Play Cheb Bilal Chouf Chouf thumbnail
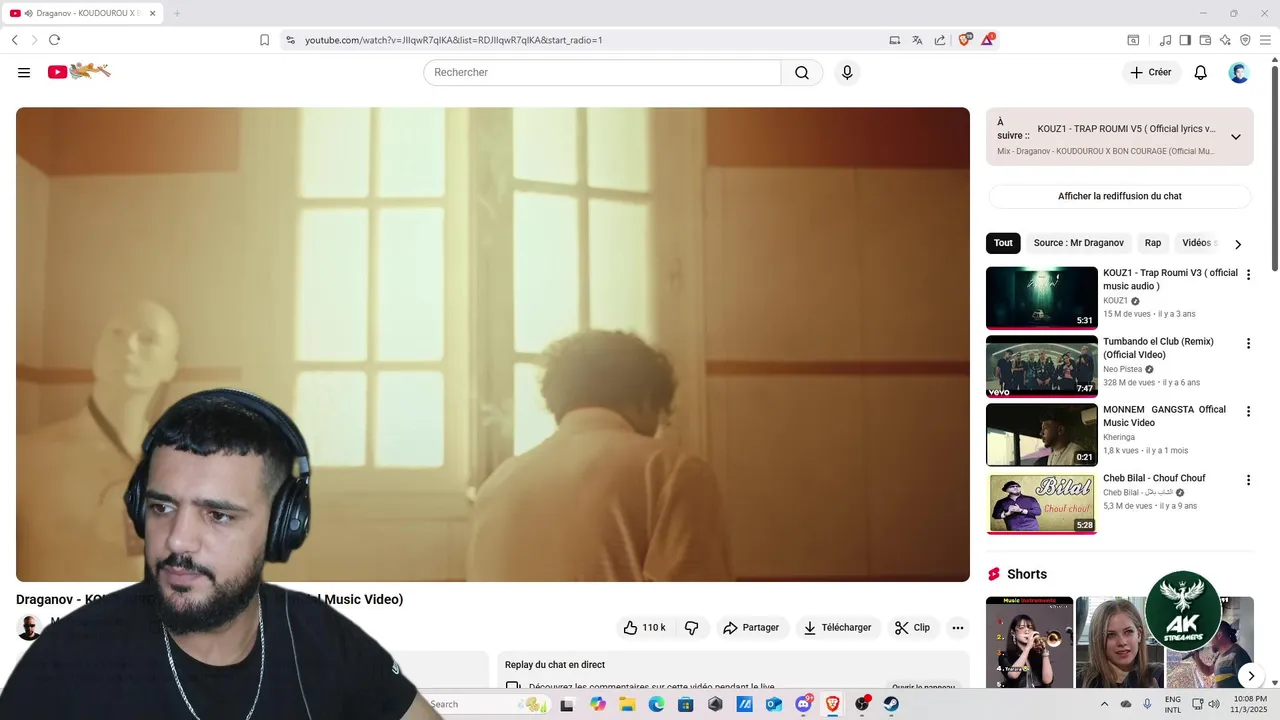Screen dimensions: 1280x720 (x=1041, y=503)
